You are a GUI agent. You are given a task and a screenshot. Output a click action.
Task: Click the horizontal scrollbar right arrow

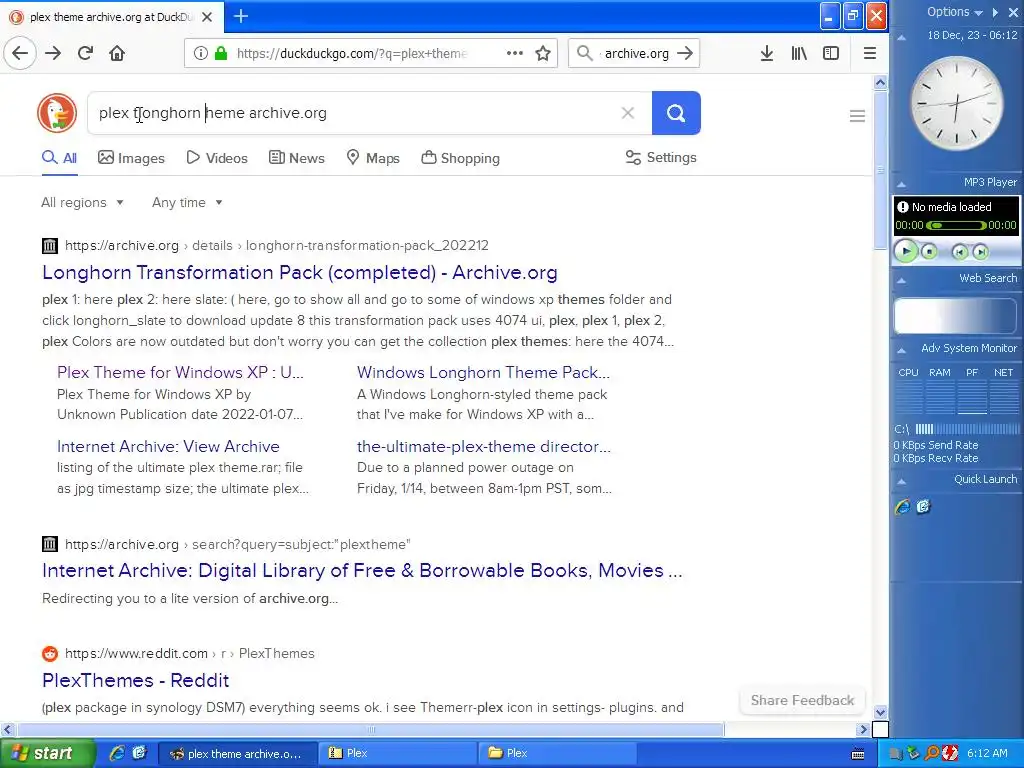tap(863, 729)
